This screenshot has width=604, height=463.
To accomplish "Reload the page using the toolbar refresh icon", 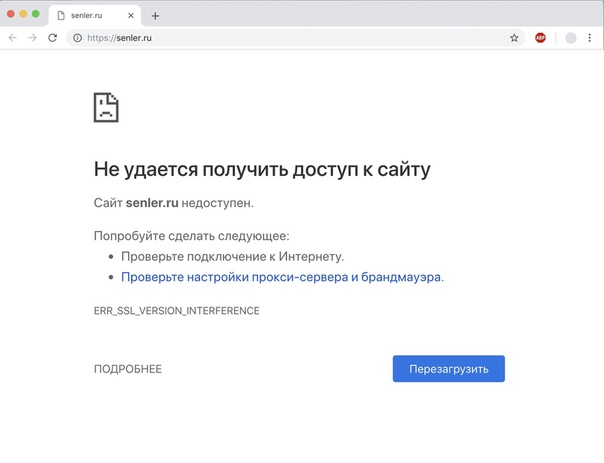I will coord(53,38).
